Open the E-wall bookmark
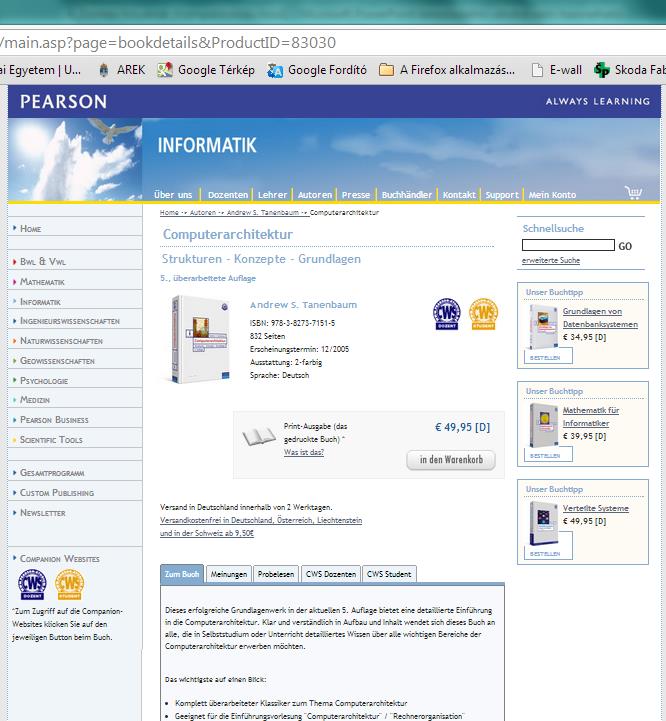This screenshot has height=721, width=666. [556, 70]
